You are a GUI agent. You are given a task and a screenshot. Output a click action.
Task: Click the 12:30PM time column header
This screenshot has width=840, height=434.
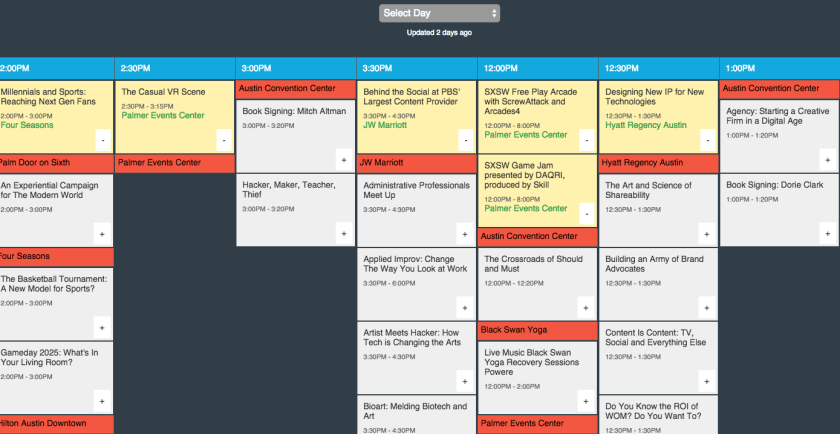click(658, 69)
